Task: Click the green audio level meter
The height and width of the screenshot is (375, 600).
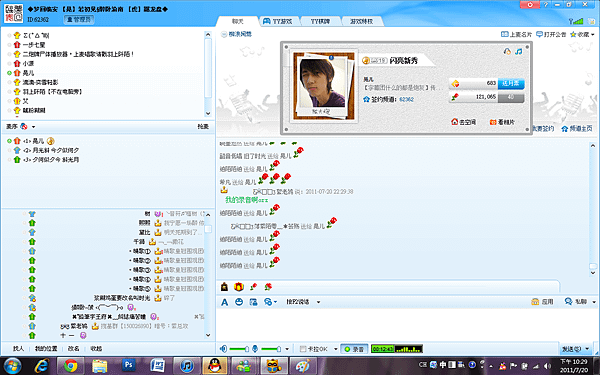Action: tap(397, 349)
